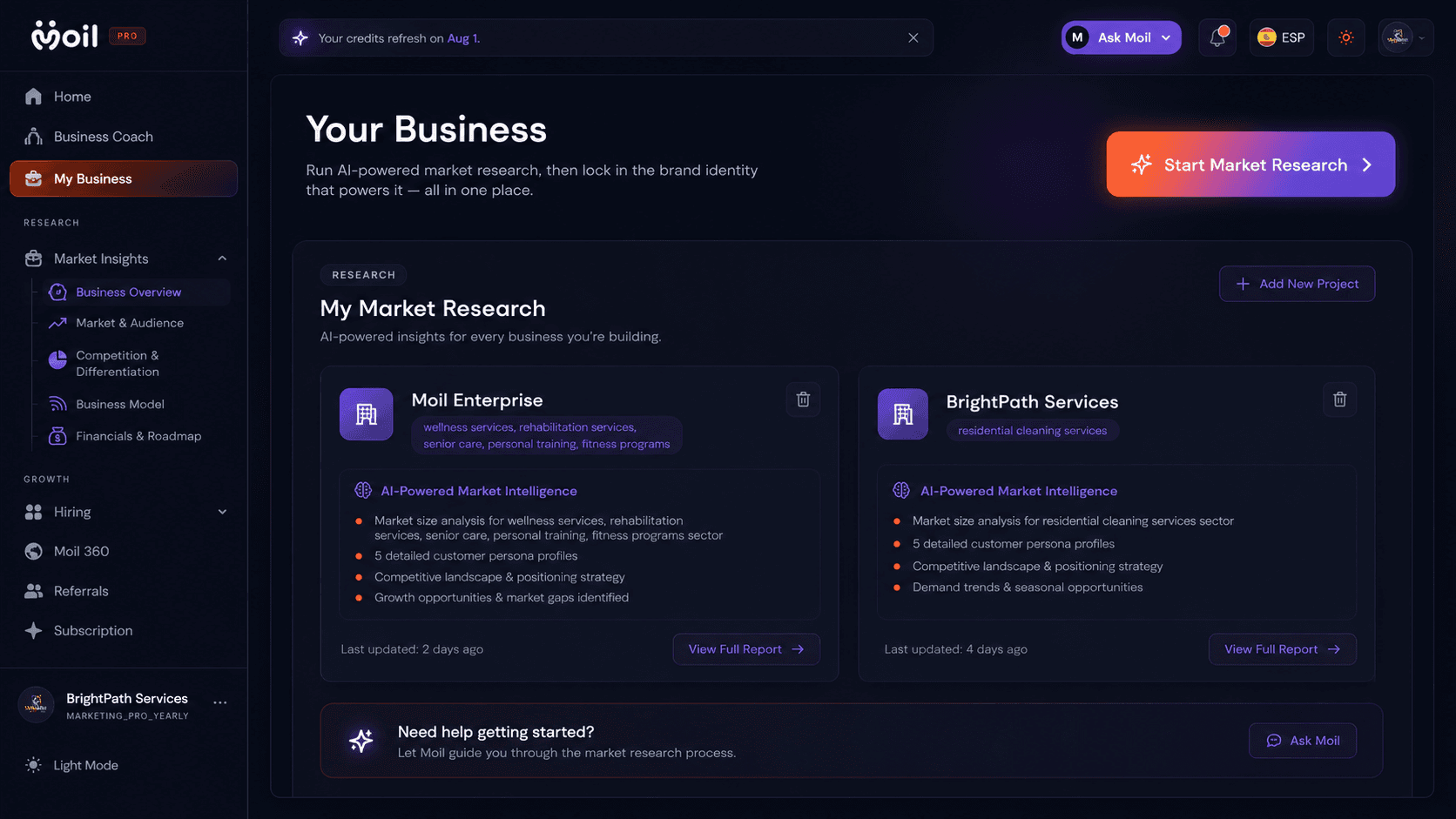Click the Business Overview icon
1456x819 pixels.
(x=57, y=292)
